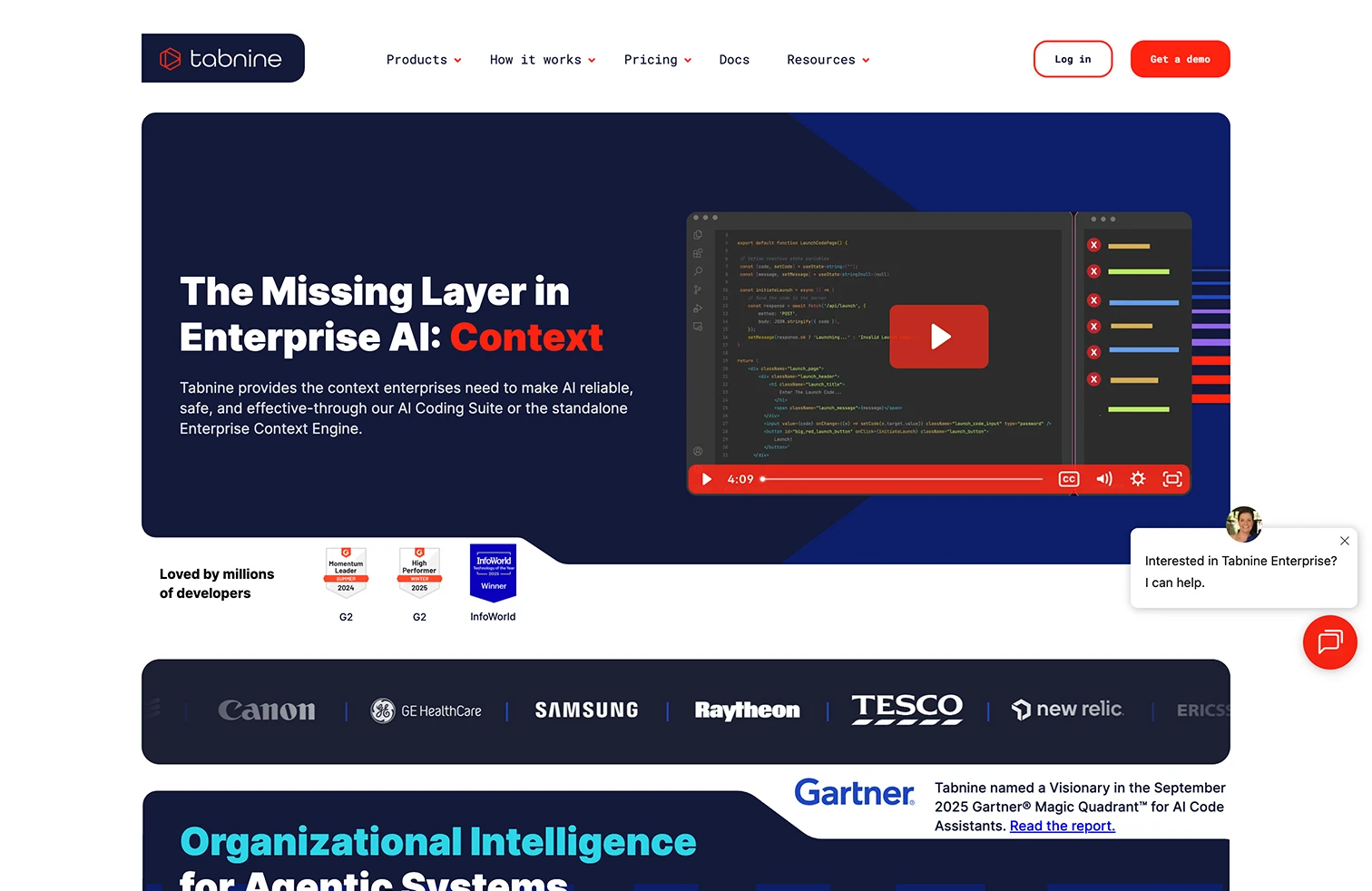
Task: Click the Get a demo button
Action: click(1180, 59)
